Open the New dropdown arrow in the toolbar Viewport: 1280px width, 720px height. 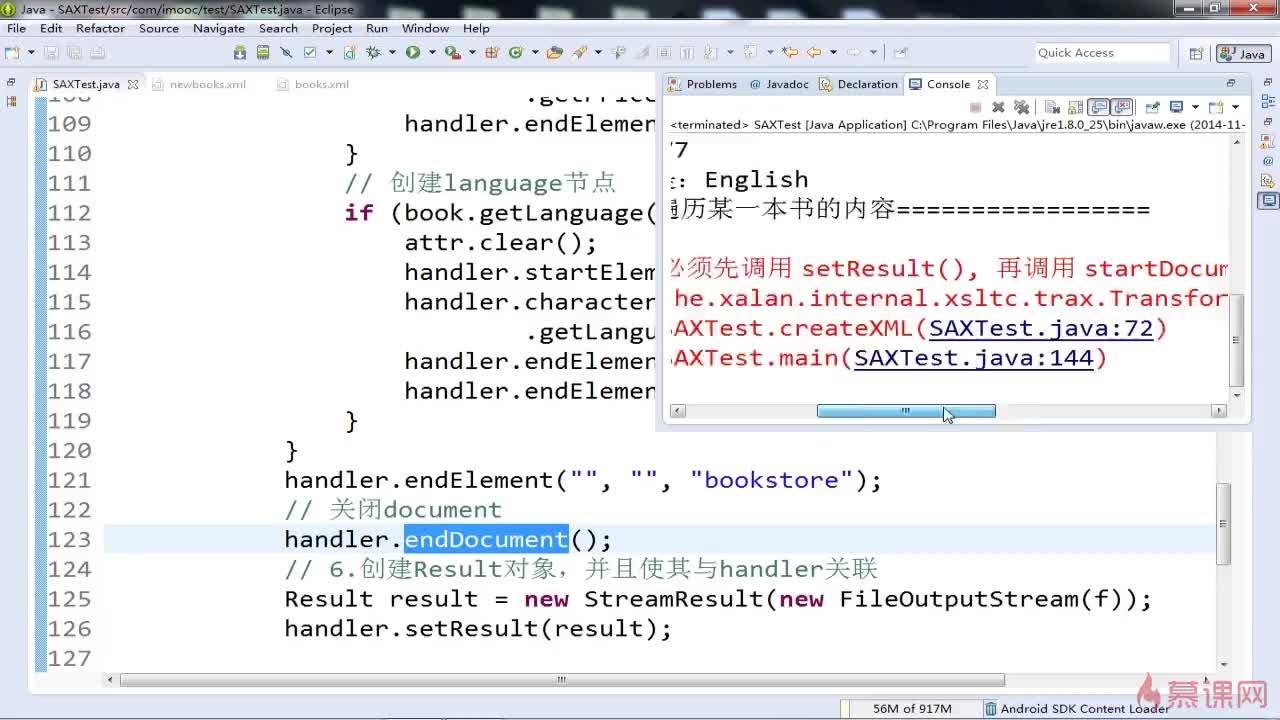pos(31,53)
